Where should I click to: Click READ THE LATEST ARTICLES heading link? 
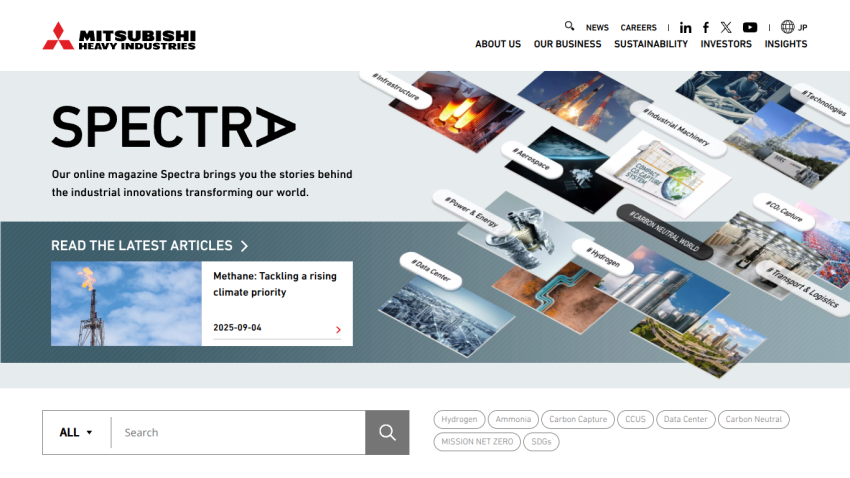141,246
